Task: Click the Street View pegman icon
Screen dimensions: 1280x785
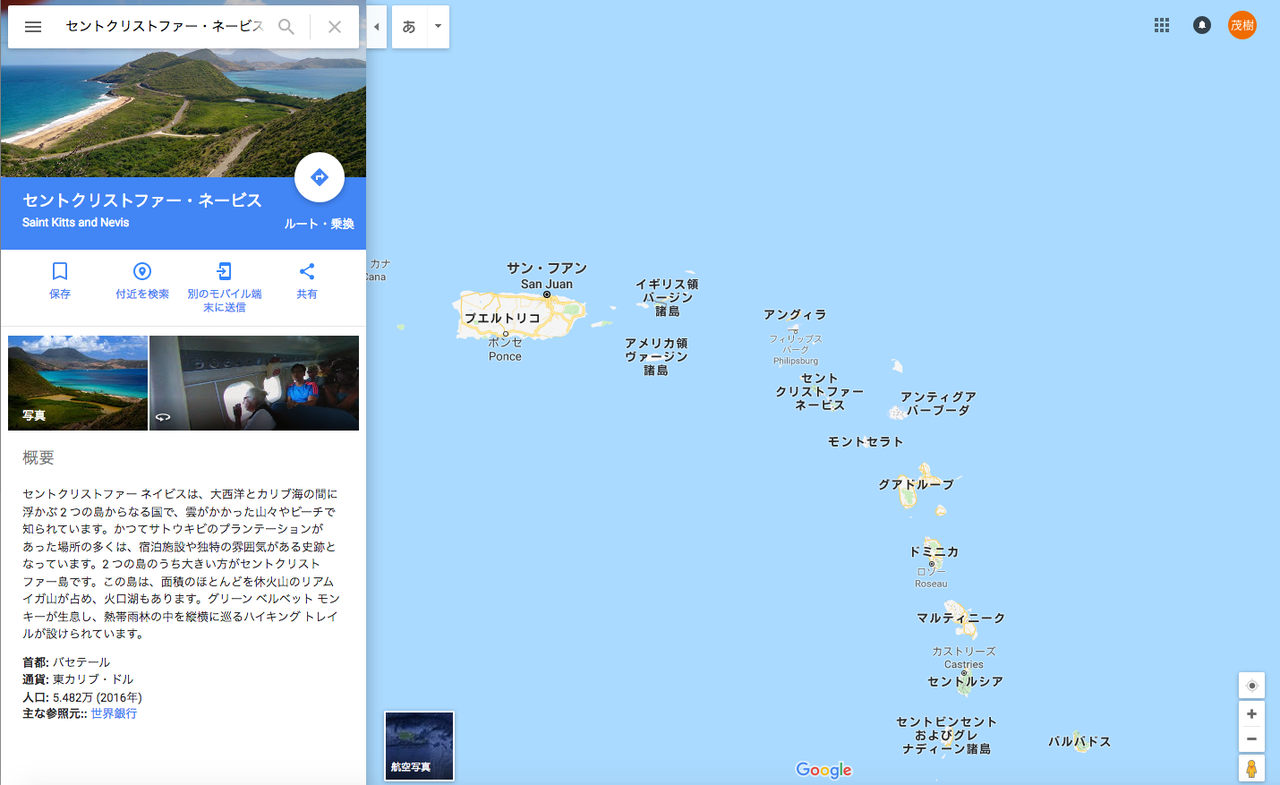Action: pyautogui.click(x=1251, y=769)
